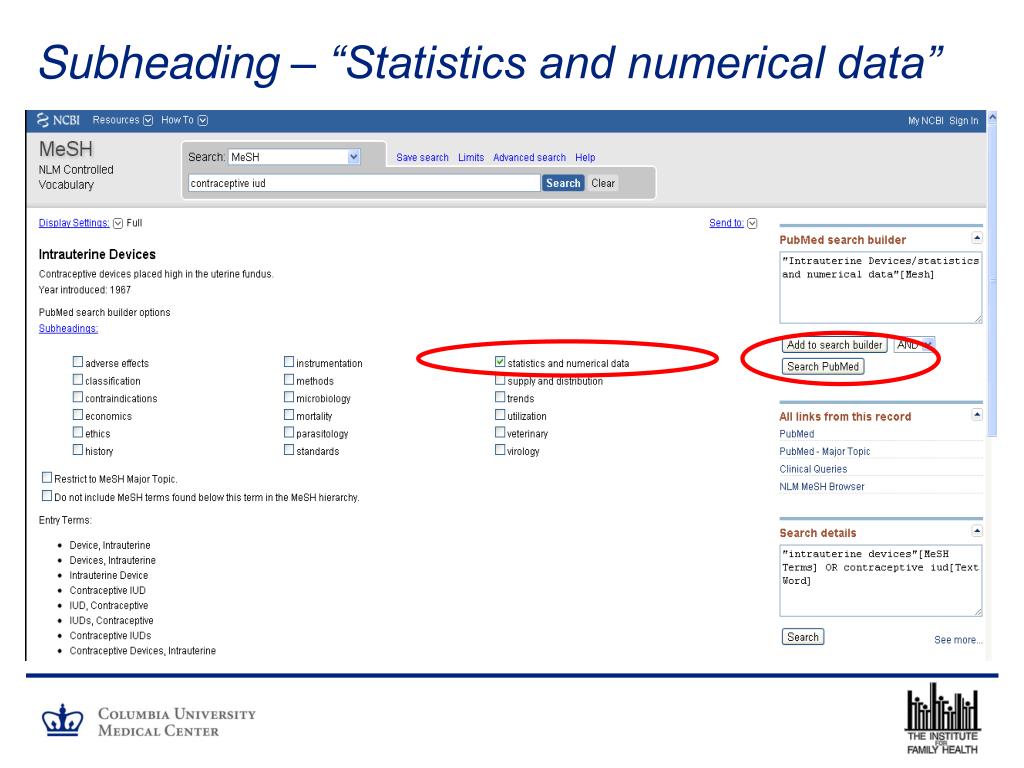Select the entry term Contraceptive Devices, Intrauterine

142,650
